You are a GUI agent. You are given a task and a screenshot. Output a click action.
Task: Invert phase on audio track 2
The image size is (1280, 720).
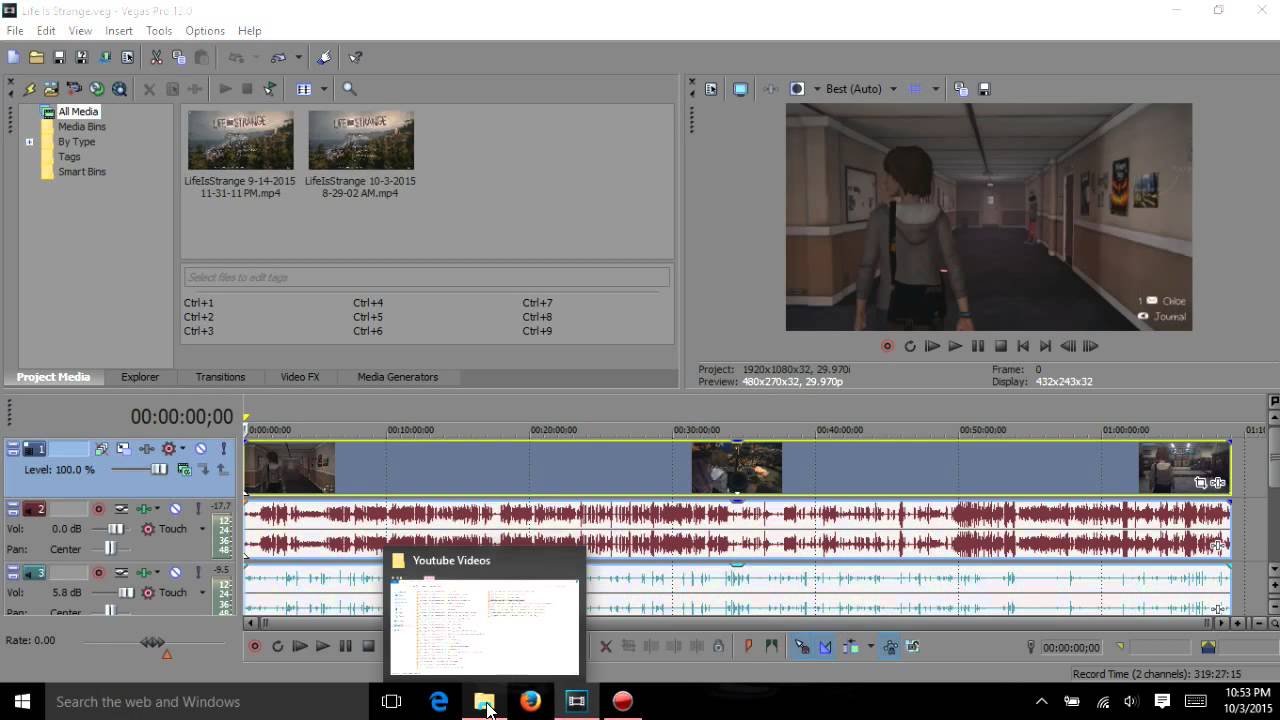click(x=121, y=509)
